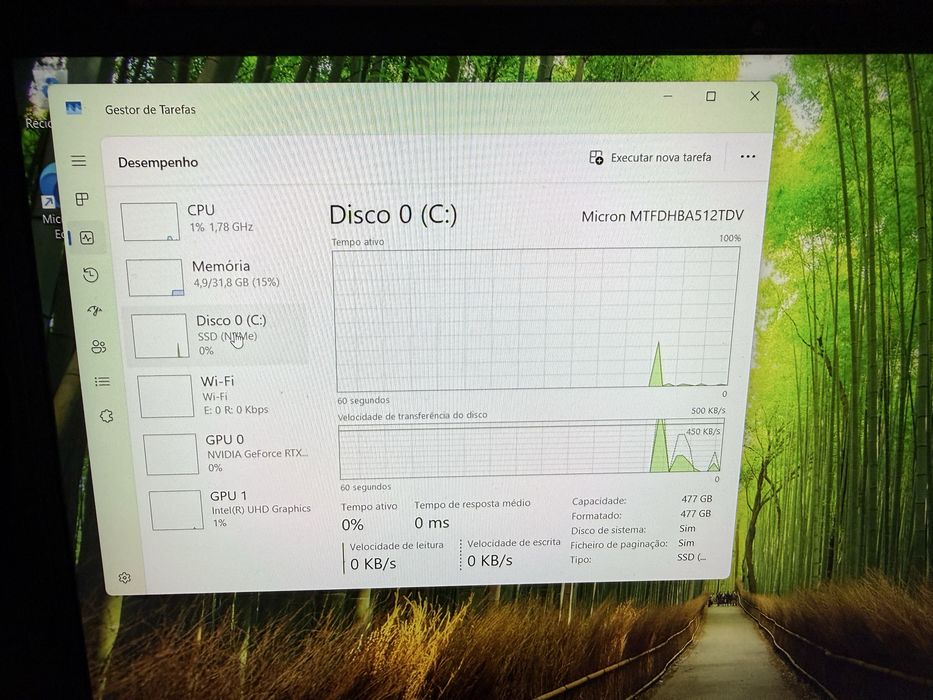Screen dimensions: 933x700
Task: Open the hamburger navigation menu
Action: click(x=79, y=161)
